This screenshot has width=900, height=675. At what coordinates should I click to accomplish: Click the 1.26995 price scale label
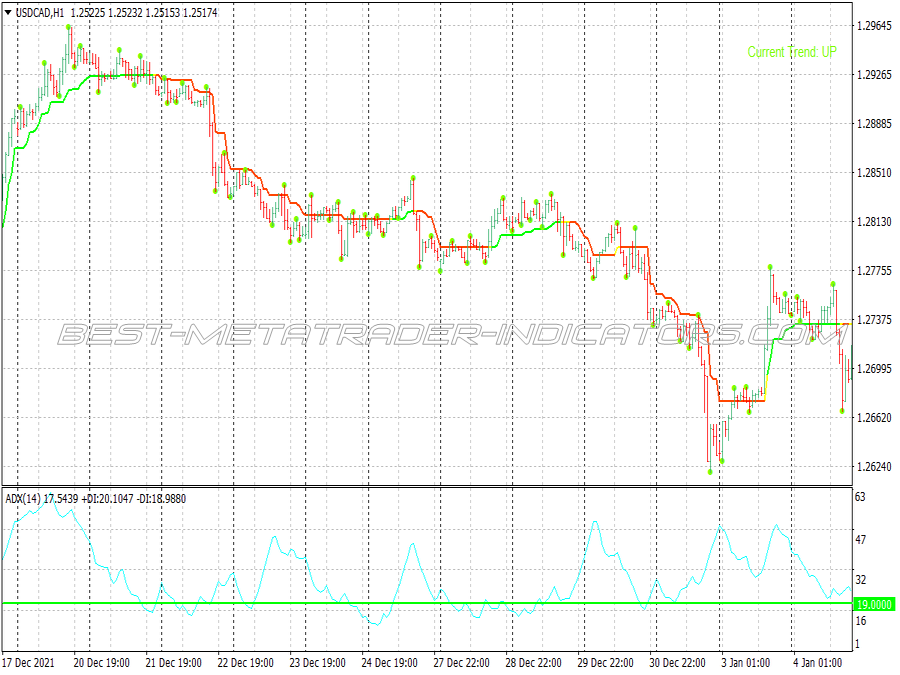874,368
